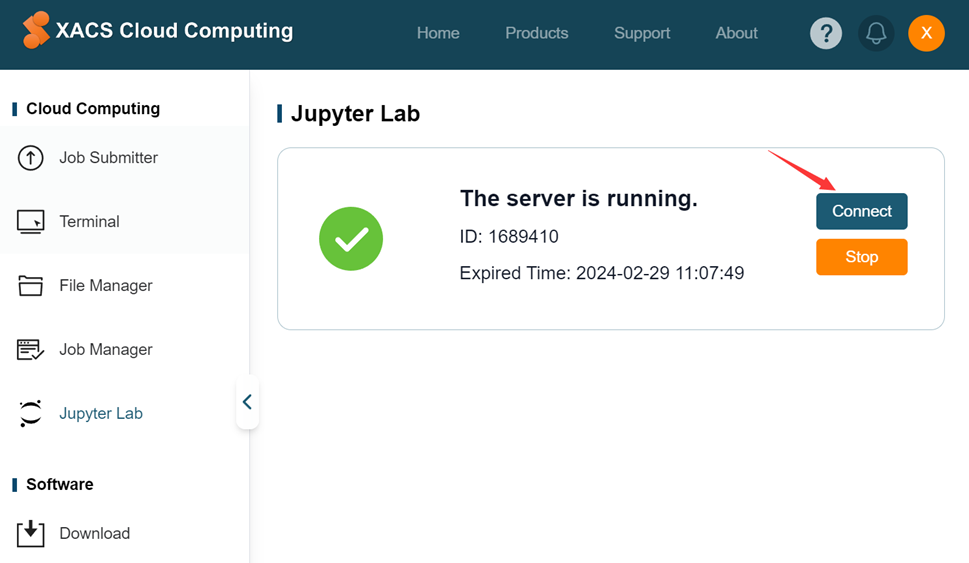This screenshot has height=563, width=969.
Task: Click the Jupyter Lab logo icon
Action: (x=30, y=413)
